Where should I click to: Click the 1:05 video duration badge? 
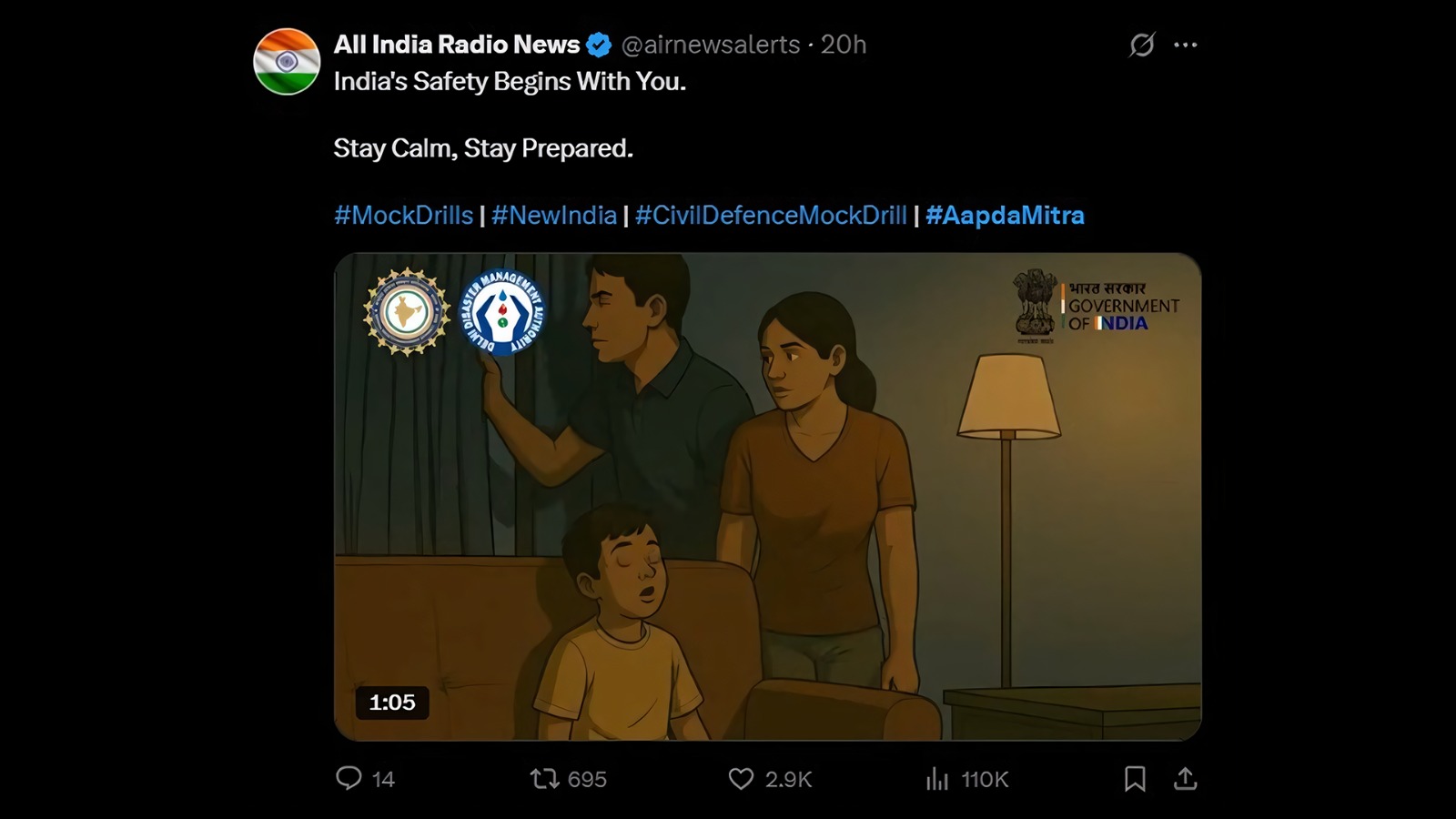coord(392,703)
